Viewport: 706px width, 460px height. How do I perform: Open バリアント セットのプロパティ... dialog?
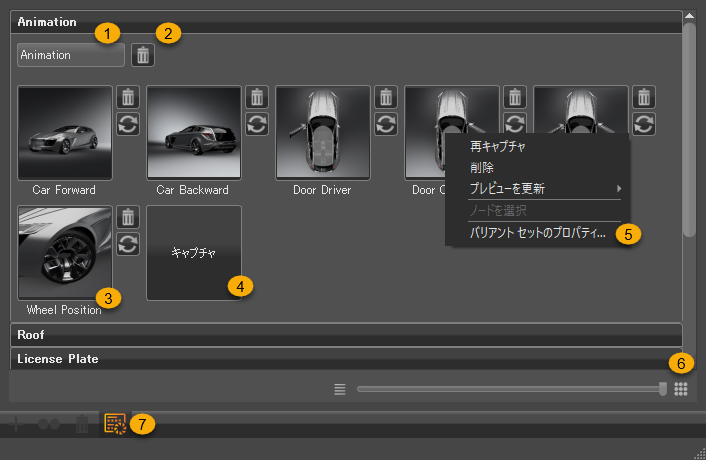click(x=537, y=233)
